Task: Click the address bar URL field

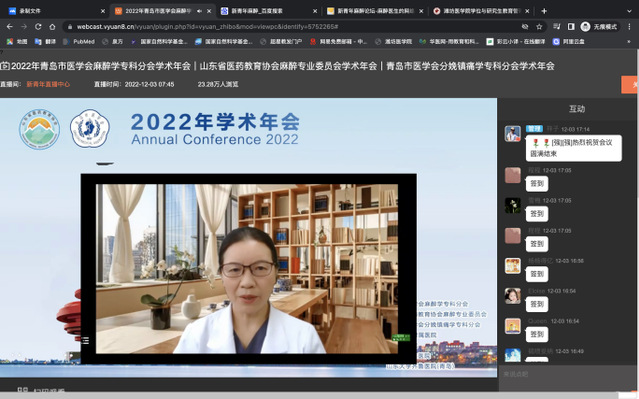Action: [293, 26]
